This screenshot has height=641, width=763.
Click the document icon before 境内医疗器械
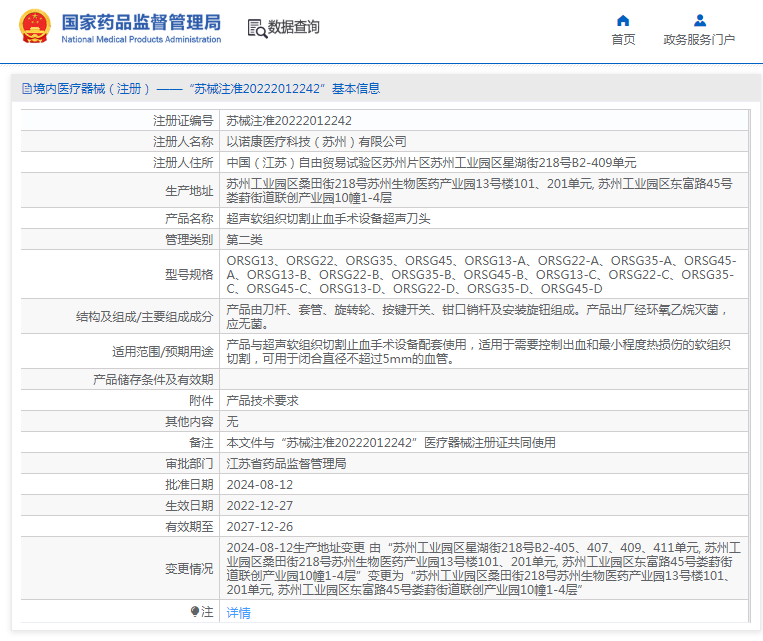click(27, 89)
